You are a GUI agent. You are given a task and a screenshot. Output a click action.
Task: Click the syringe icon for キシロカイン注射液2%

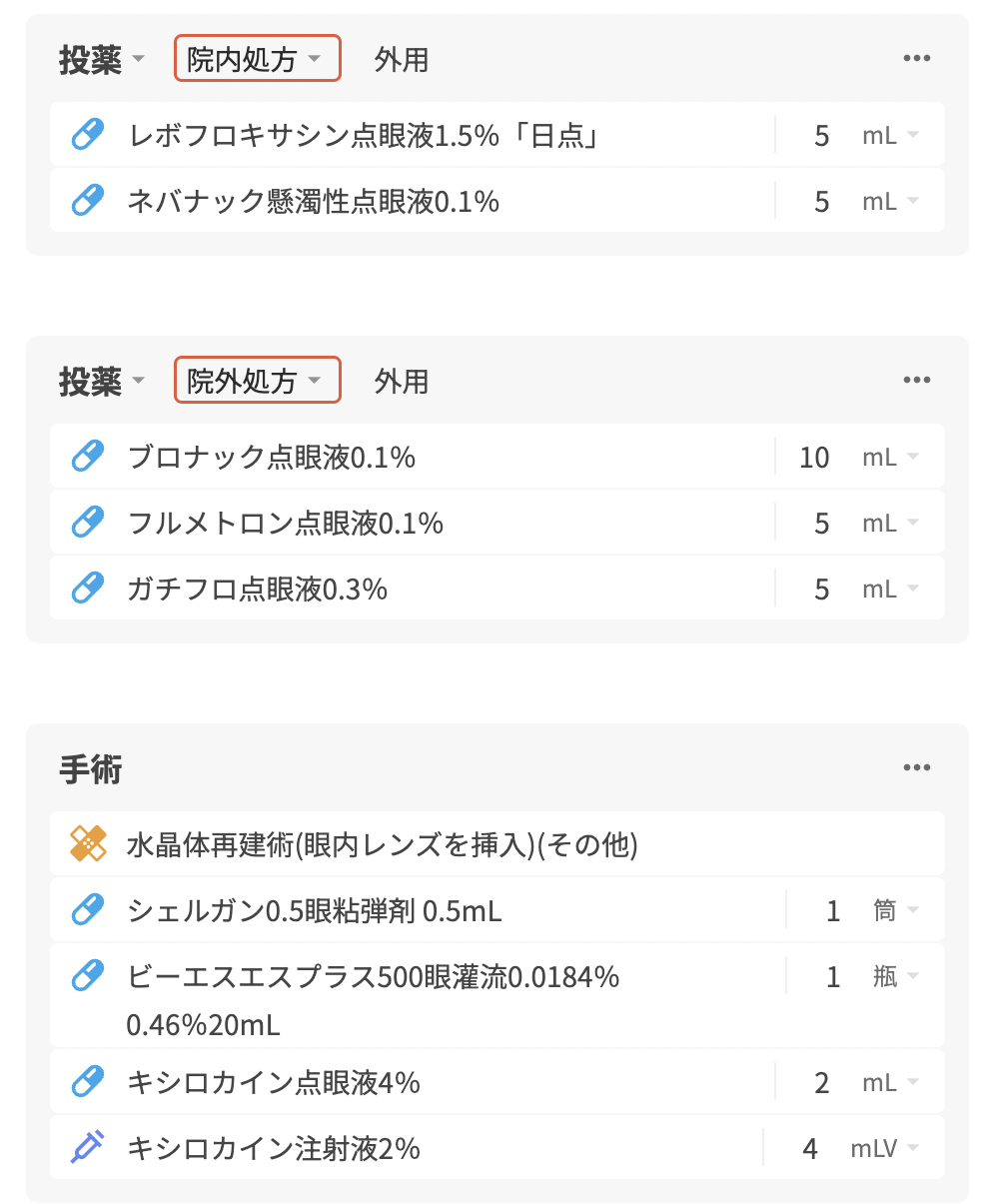(88, 1147)
